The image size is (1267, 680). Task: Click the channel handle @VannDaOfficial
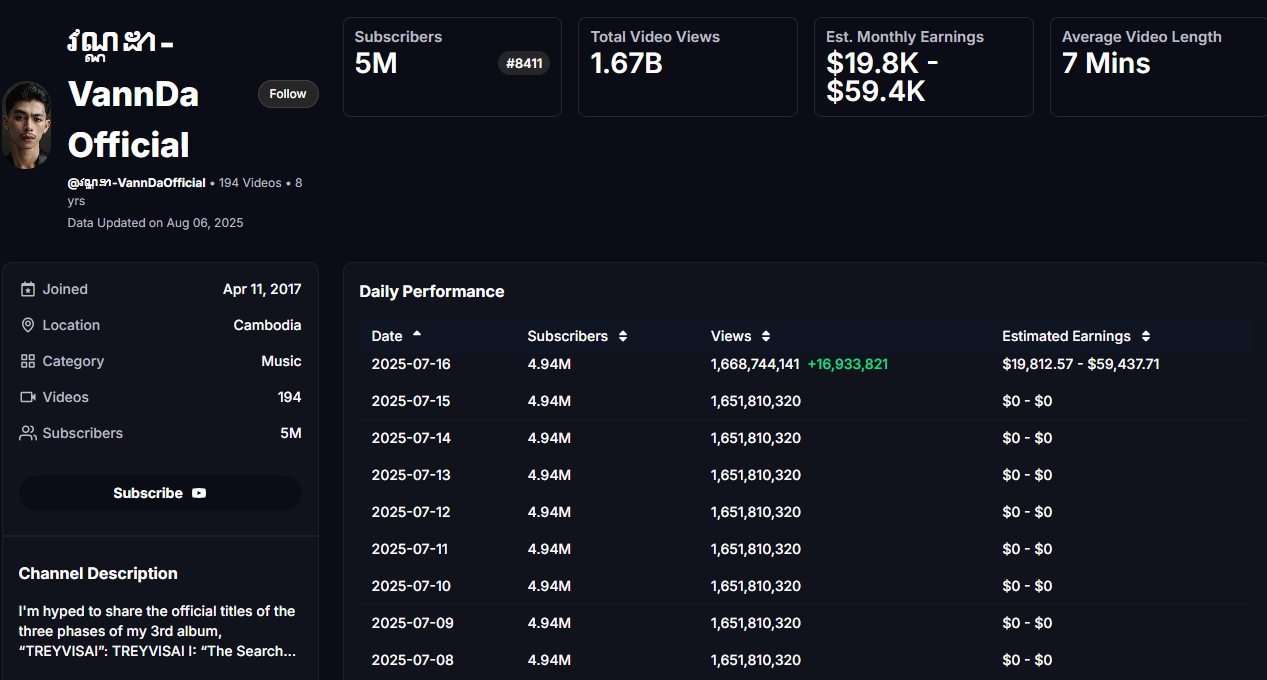tap(136, 183)
